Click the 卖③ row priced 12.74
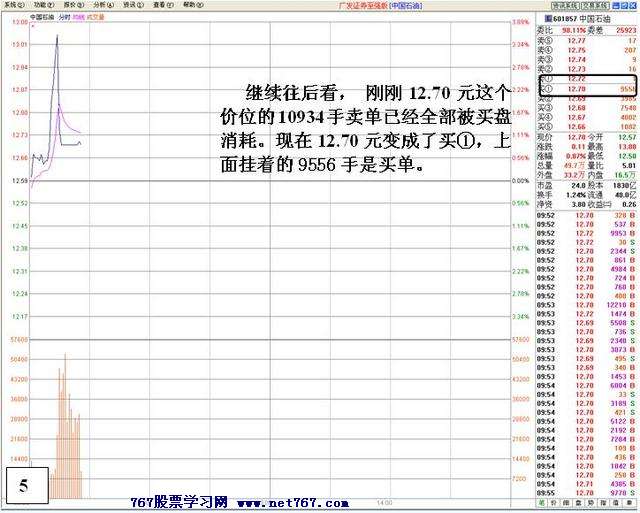 click(x=587, y=60)
